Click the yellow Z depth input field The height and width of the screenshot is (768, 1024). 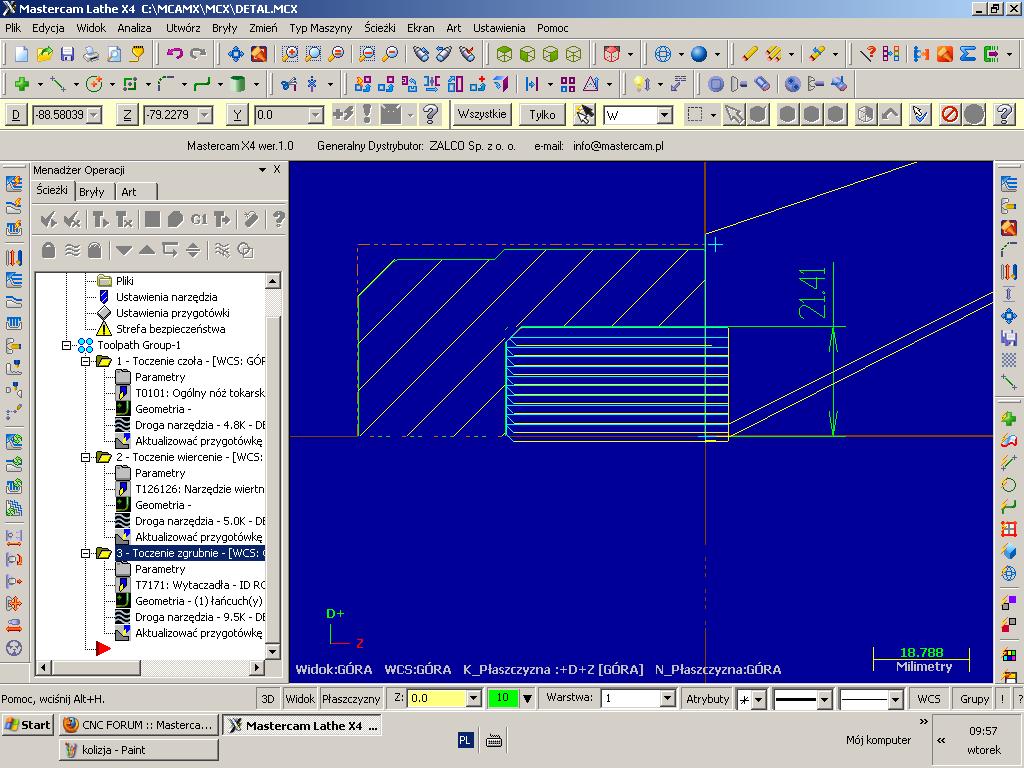(437, 699)
